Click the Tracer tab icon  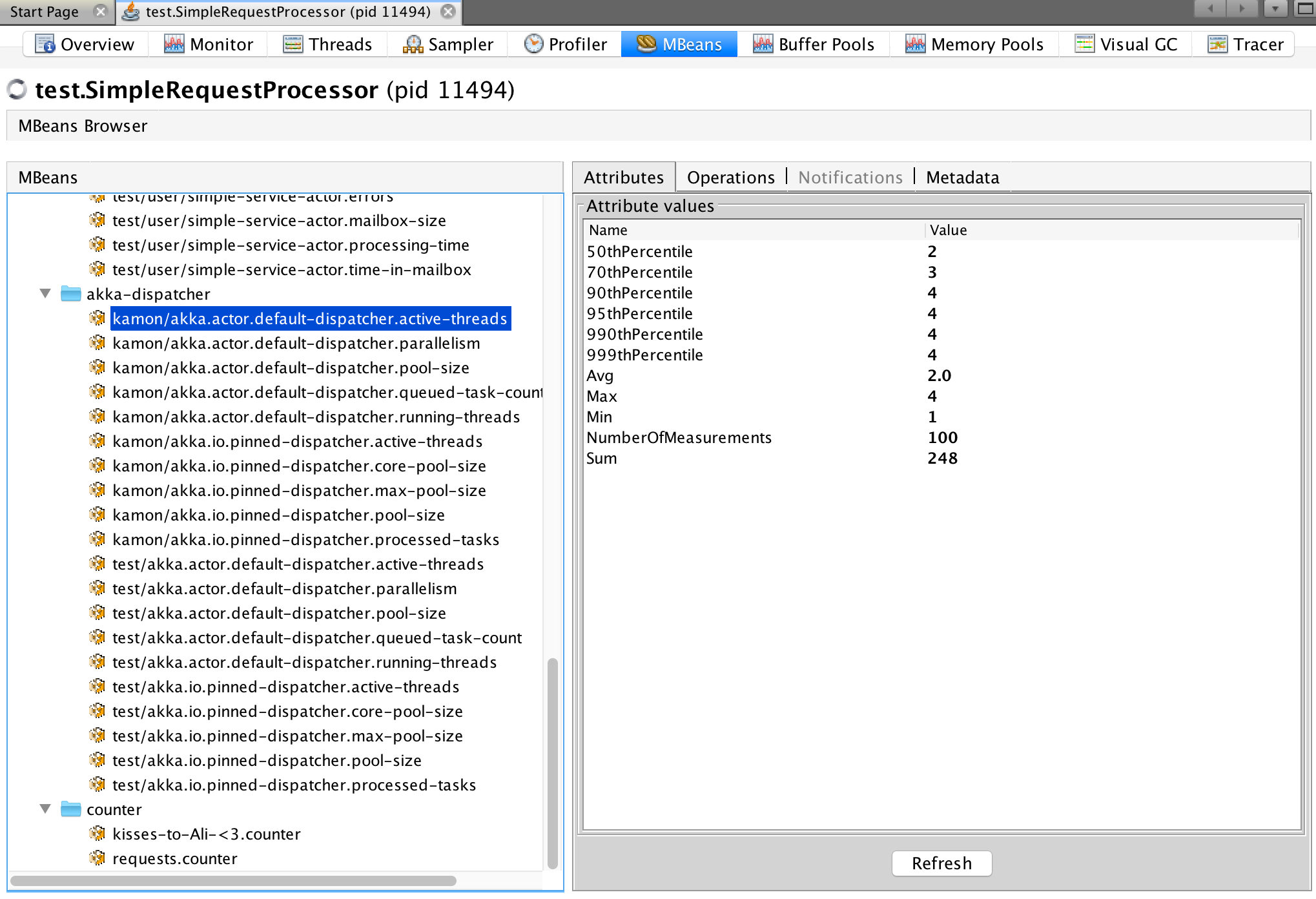click(1217, 44)
